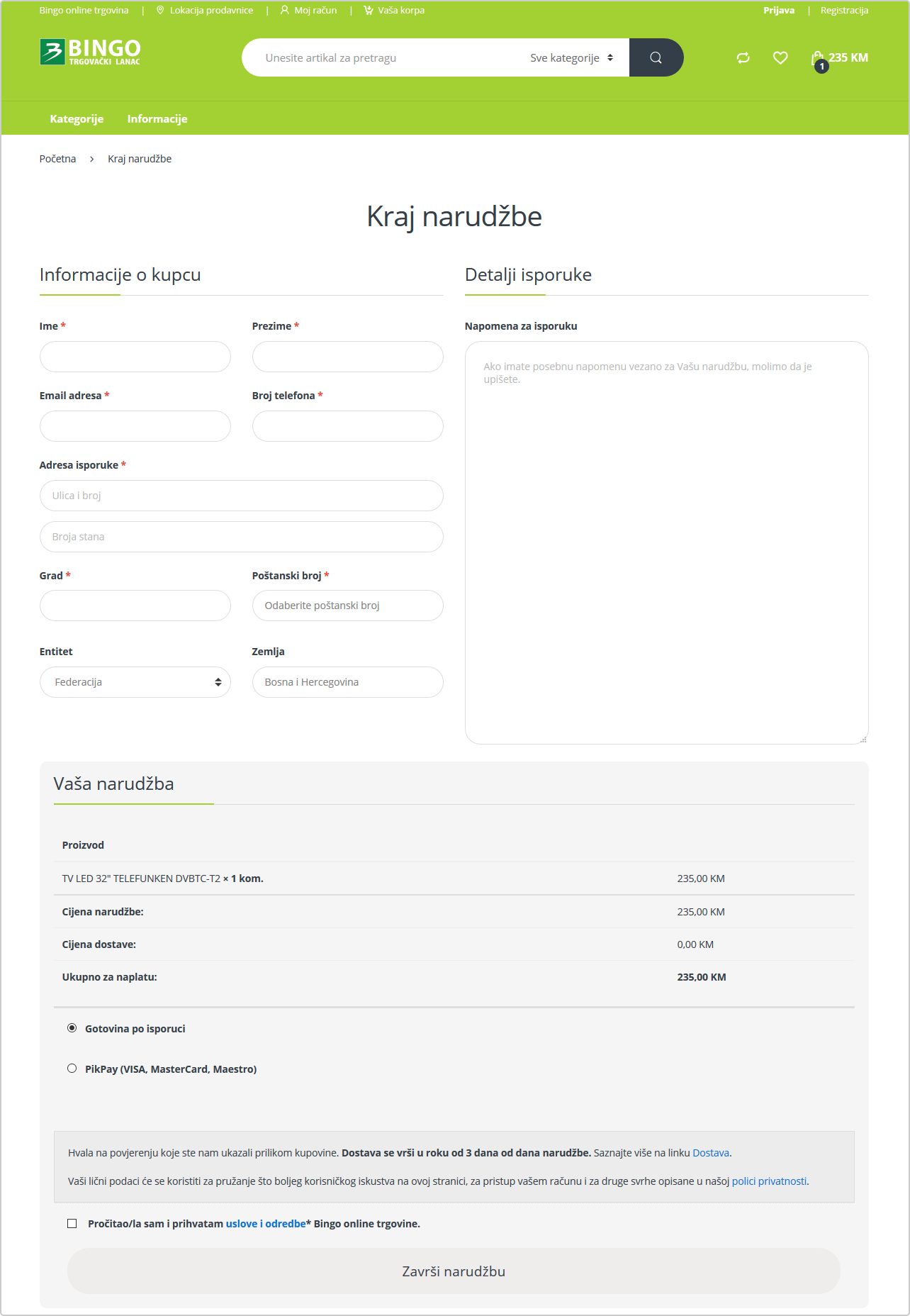Screen dimensions: 910x1316
Task: Click the Email adresa field
Action: [135, 426]
